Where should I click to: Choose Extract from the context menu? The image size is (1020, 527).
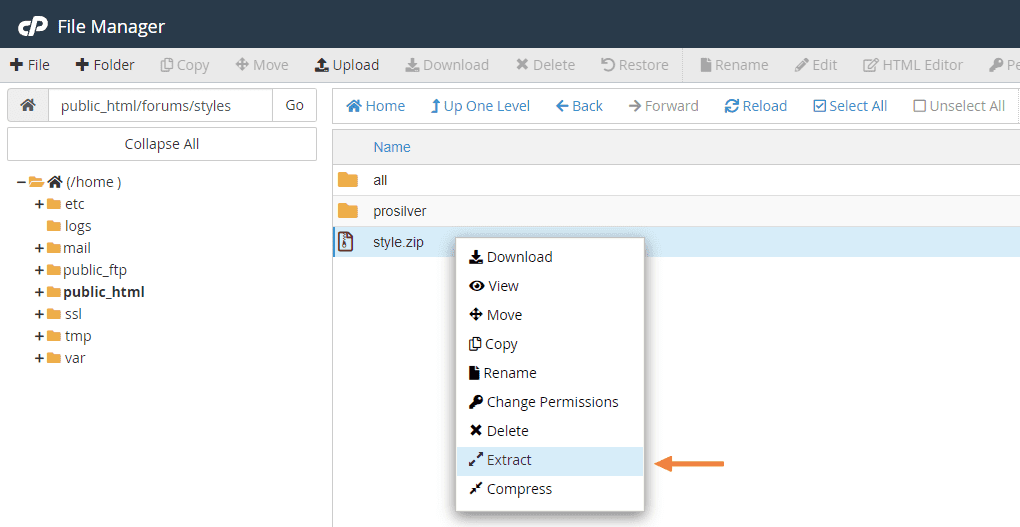pyautogui.click(x=509, y=460)
